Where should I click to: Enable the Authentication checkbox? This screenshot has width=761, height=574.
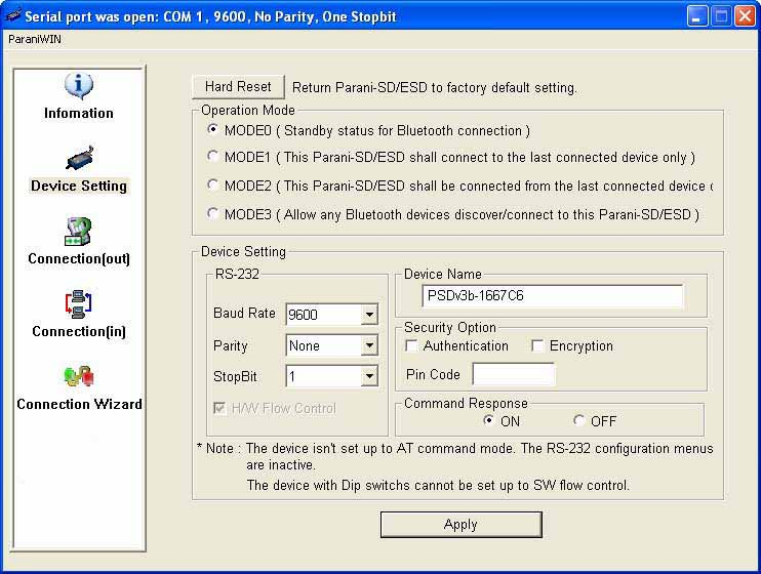coord(411,345)
